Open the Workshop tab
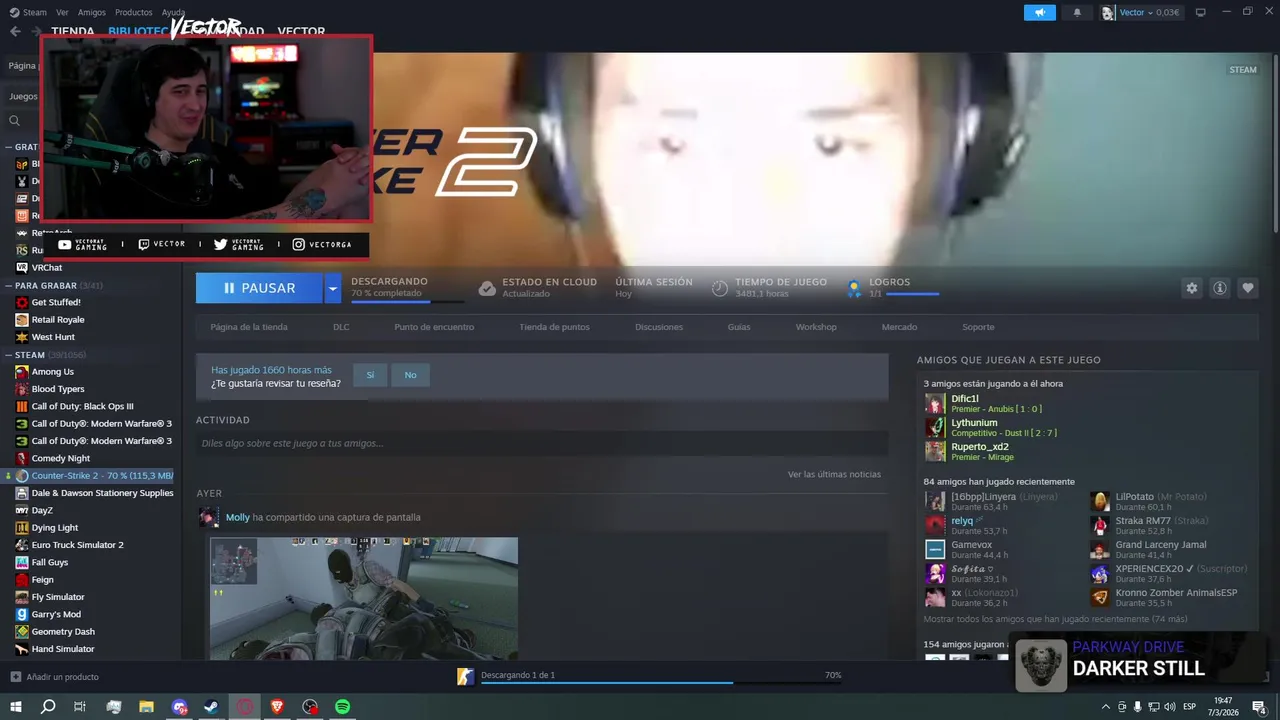 click(x=816, y=327)
